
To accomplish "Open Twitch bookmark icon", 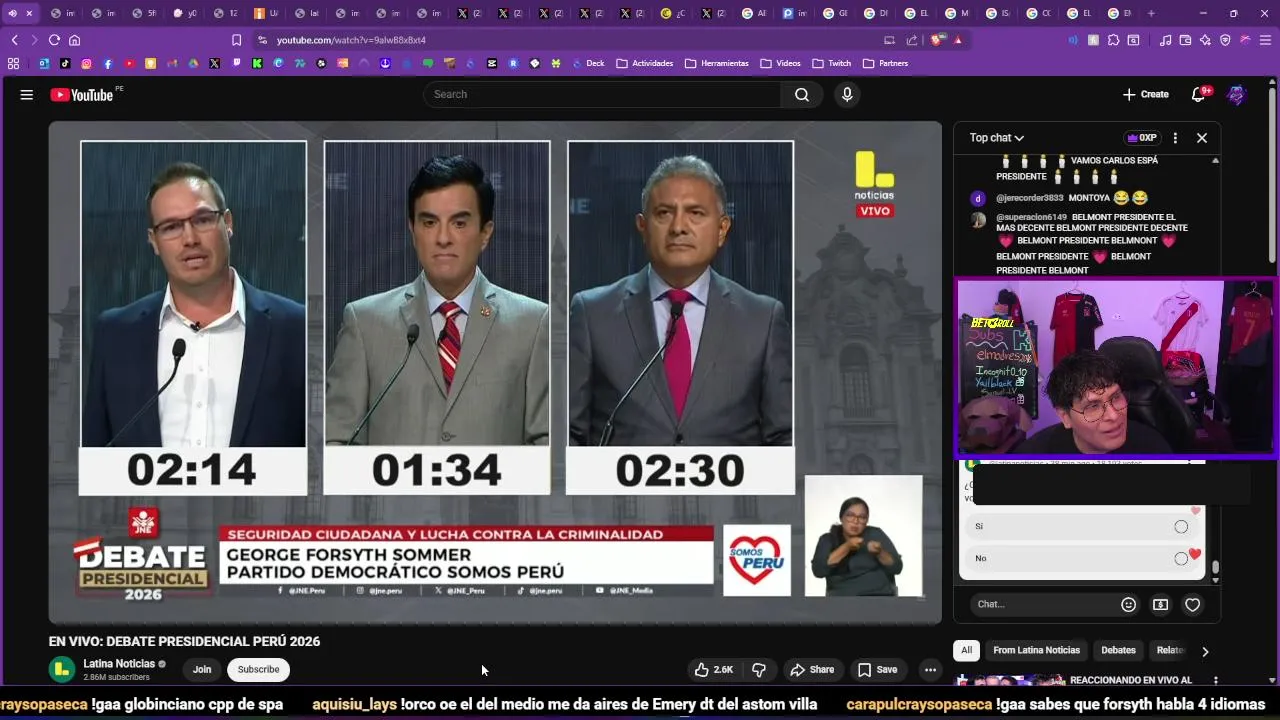I will click(x=236, y=63).
